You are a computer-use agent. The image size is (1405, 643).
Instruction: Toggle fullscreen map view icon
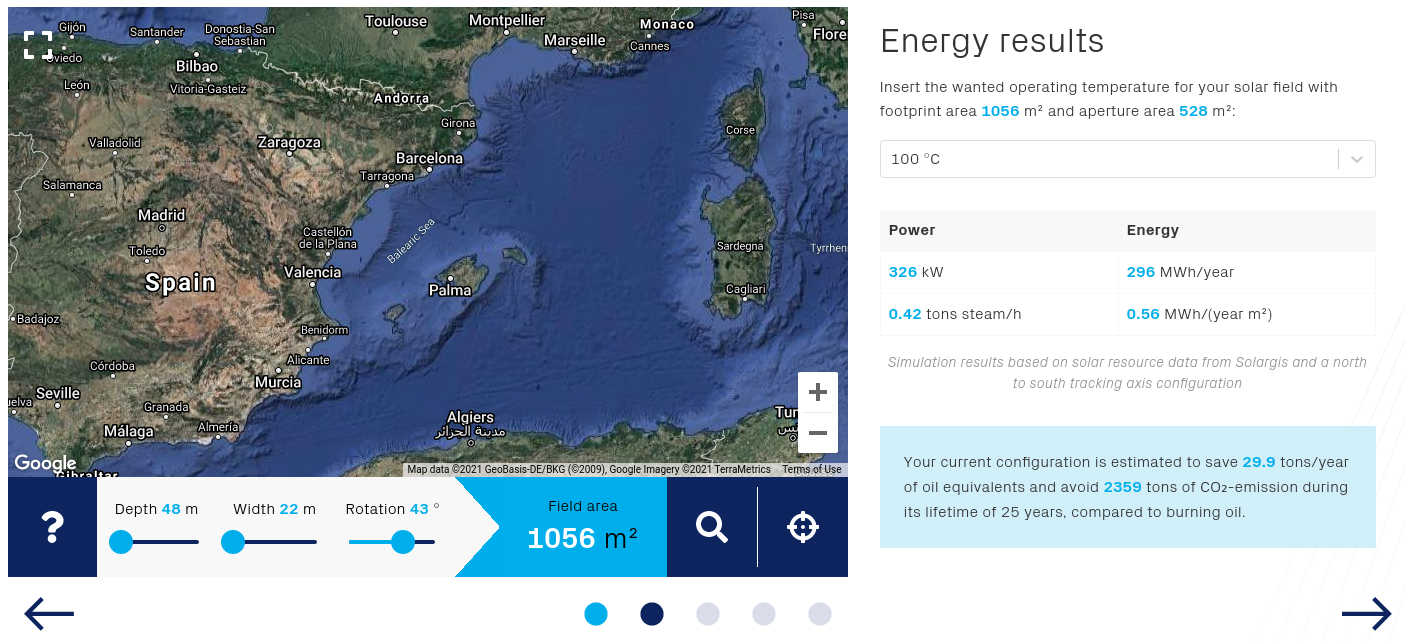click(x=38, y=45)
